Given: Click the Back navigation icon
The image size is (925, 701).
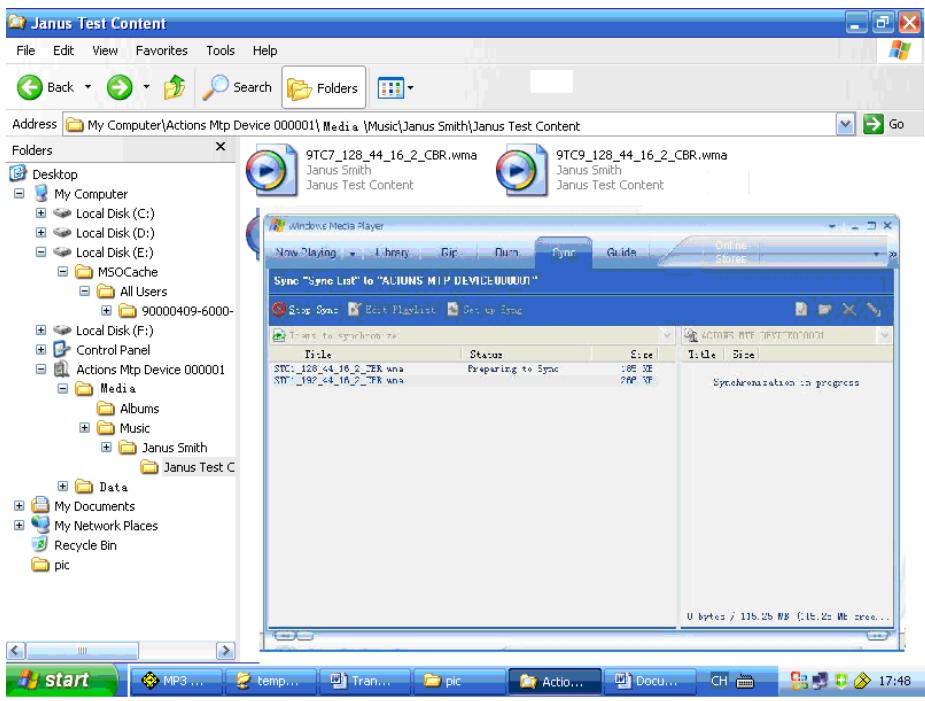Looking at the screenshot, I should pyautogui.click(x=29, y=85).
